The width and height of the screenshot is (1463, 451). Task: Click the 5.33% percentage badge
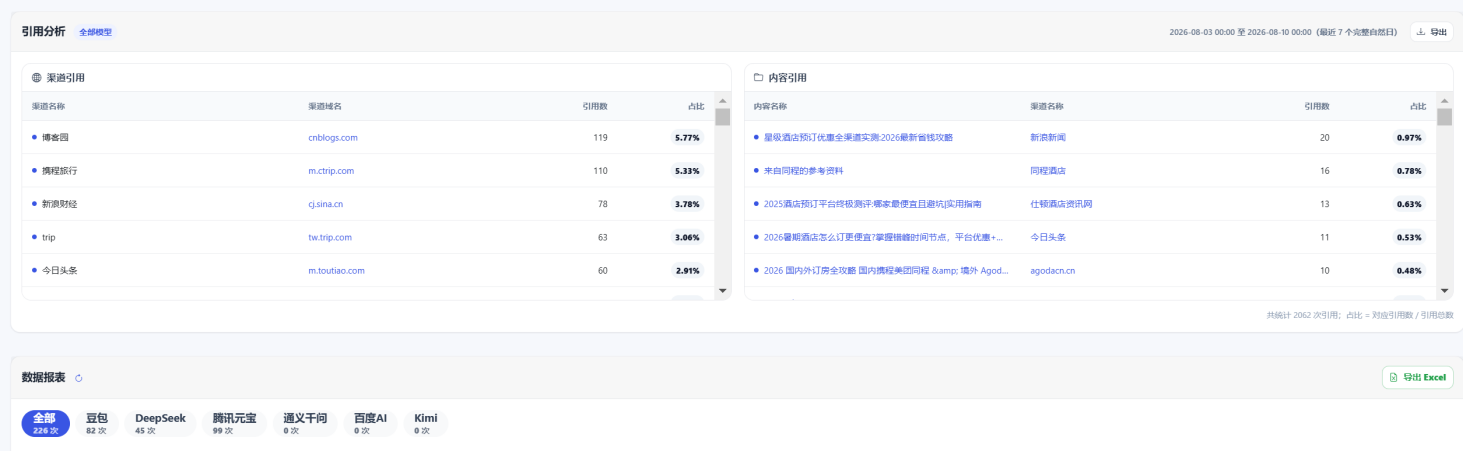click(x=688, y=171)
